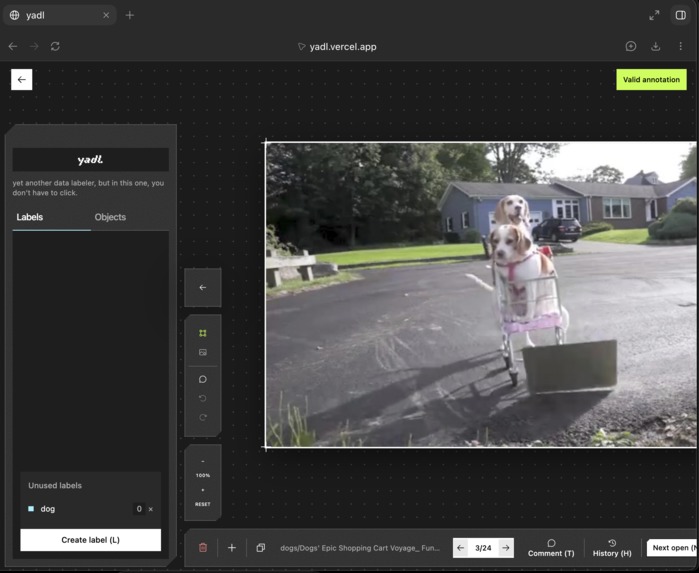Remove the dog label with its x icon
The image size is (699, 573).
click(151, 509)
